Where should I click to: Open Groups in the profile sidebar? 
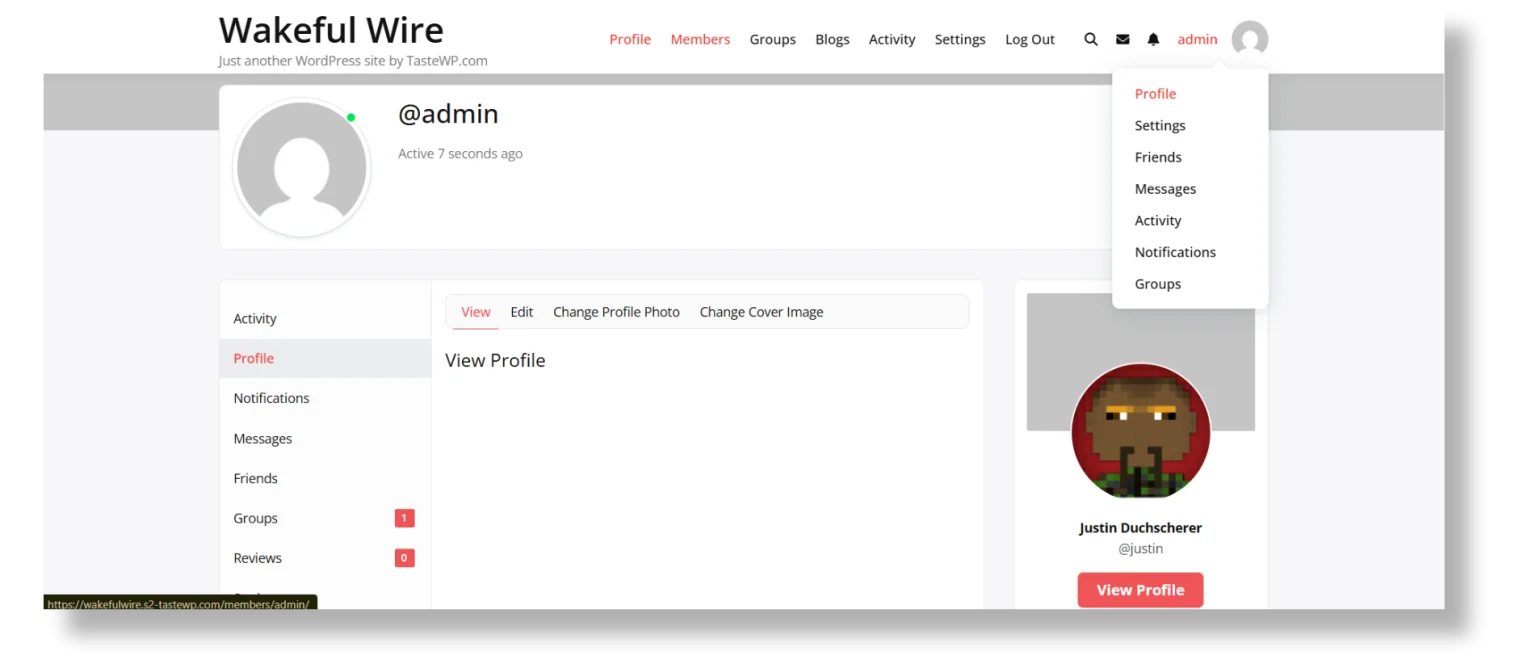[x=325, y=518]
